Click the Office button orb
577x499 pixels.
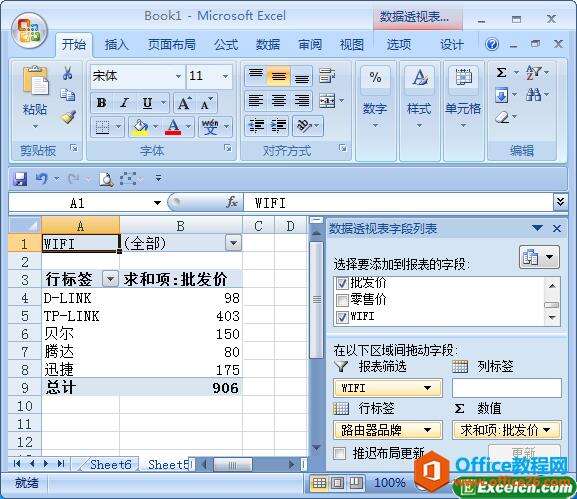pyautogui.click(x=29, y=31)
